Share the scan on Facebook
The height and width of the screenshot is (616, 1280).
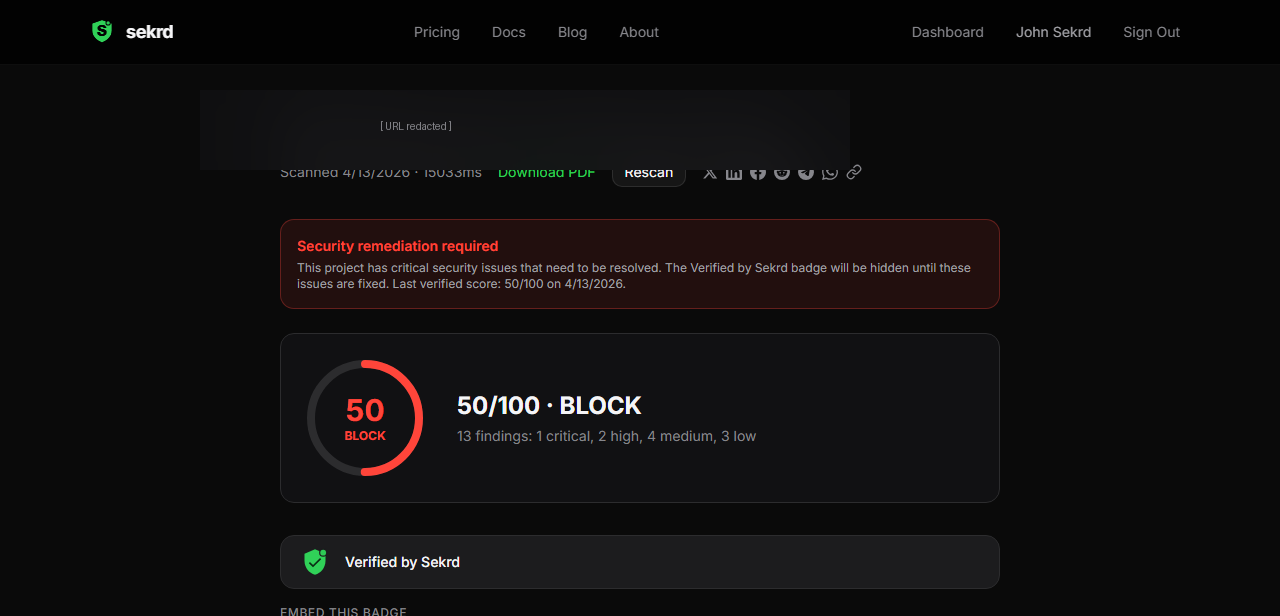pos(757,172)
